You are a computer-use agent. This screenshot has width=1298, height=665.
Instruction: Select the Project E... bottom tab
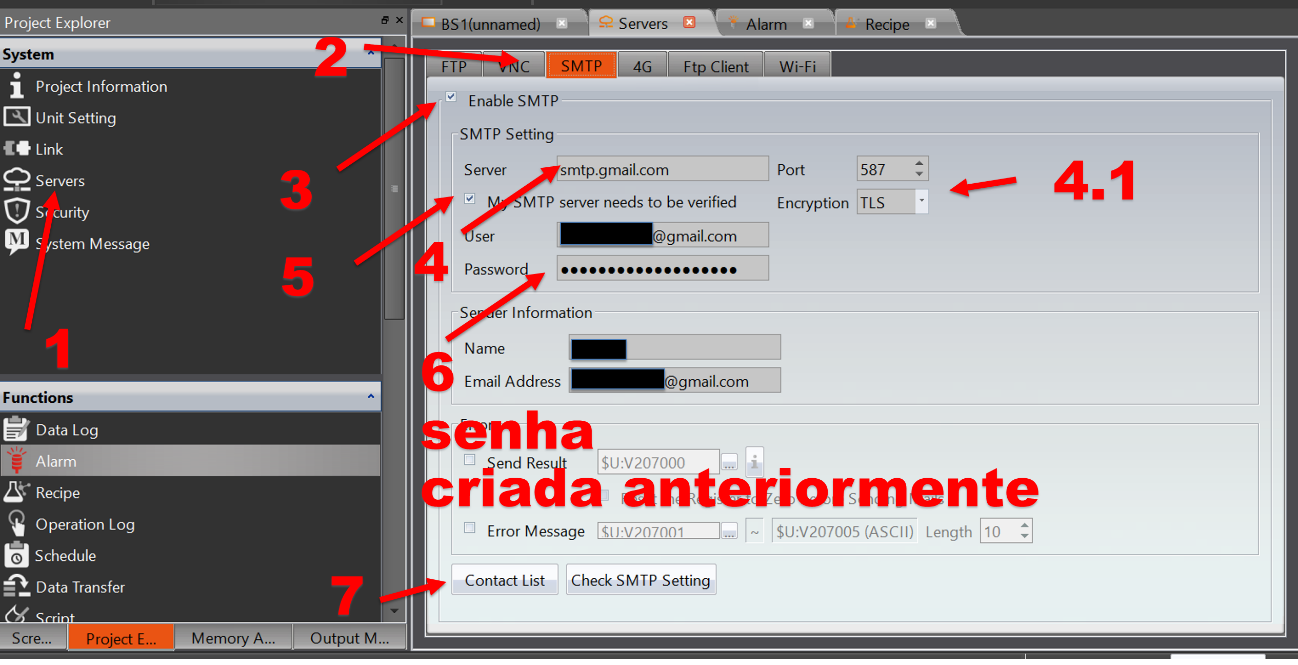click(121, 638)
